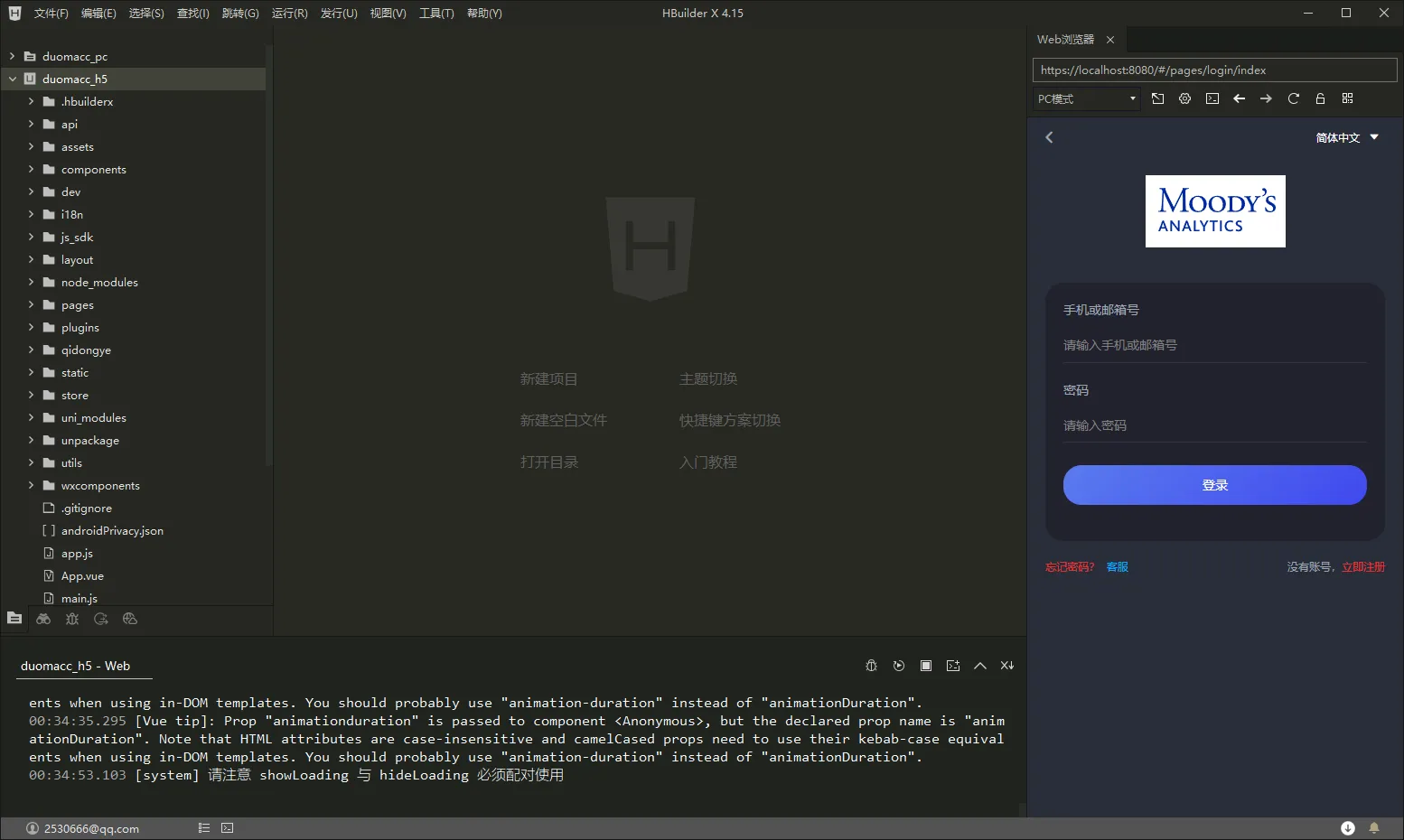
Task: Open the debug bug icon in sidebar
Action: (72, 619)
